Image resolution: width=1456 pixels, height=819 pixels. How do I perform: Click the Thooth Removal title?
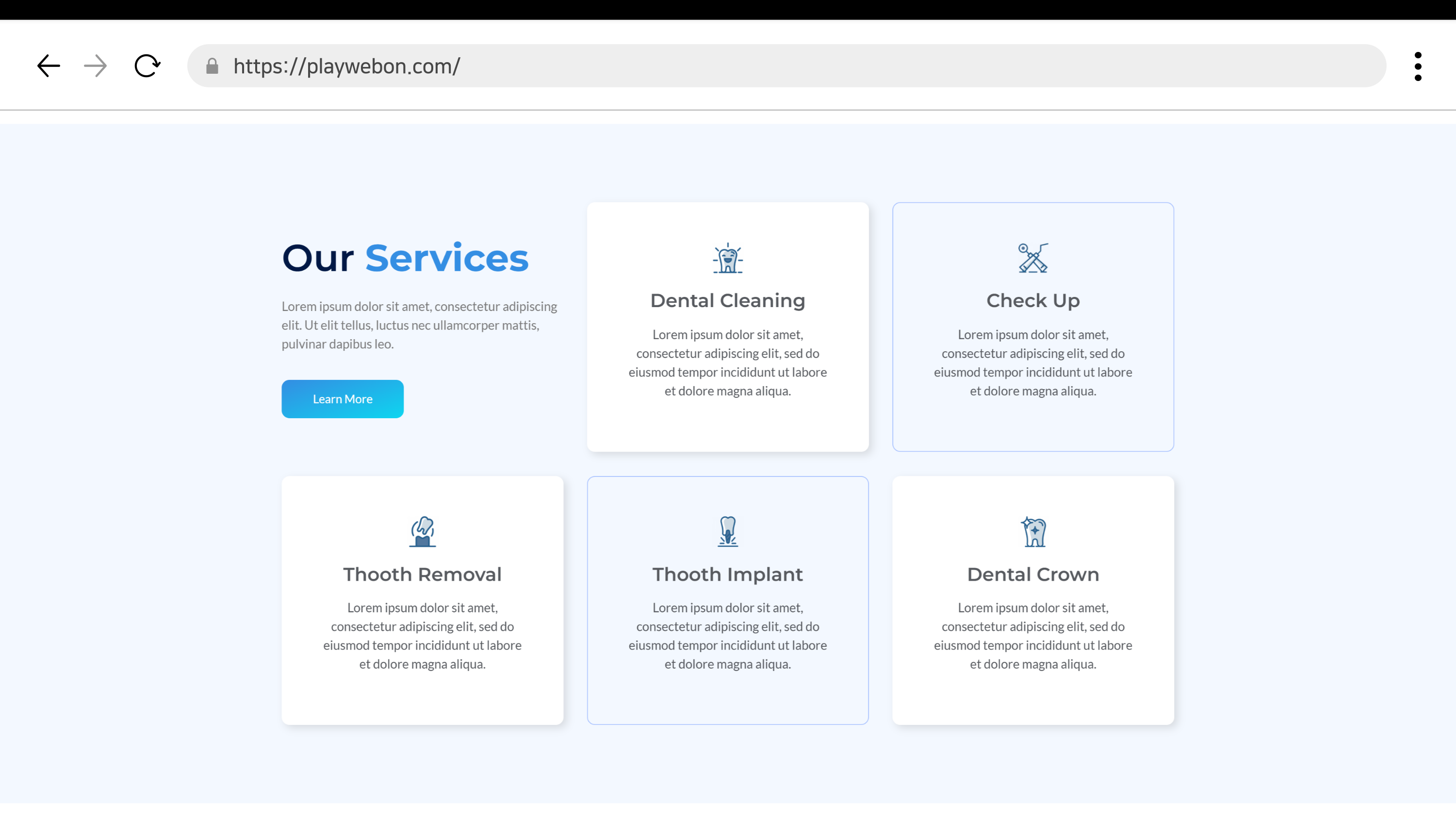422,574
